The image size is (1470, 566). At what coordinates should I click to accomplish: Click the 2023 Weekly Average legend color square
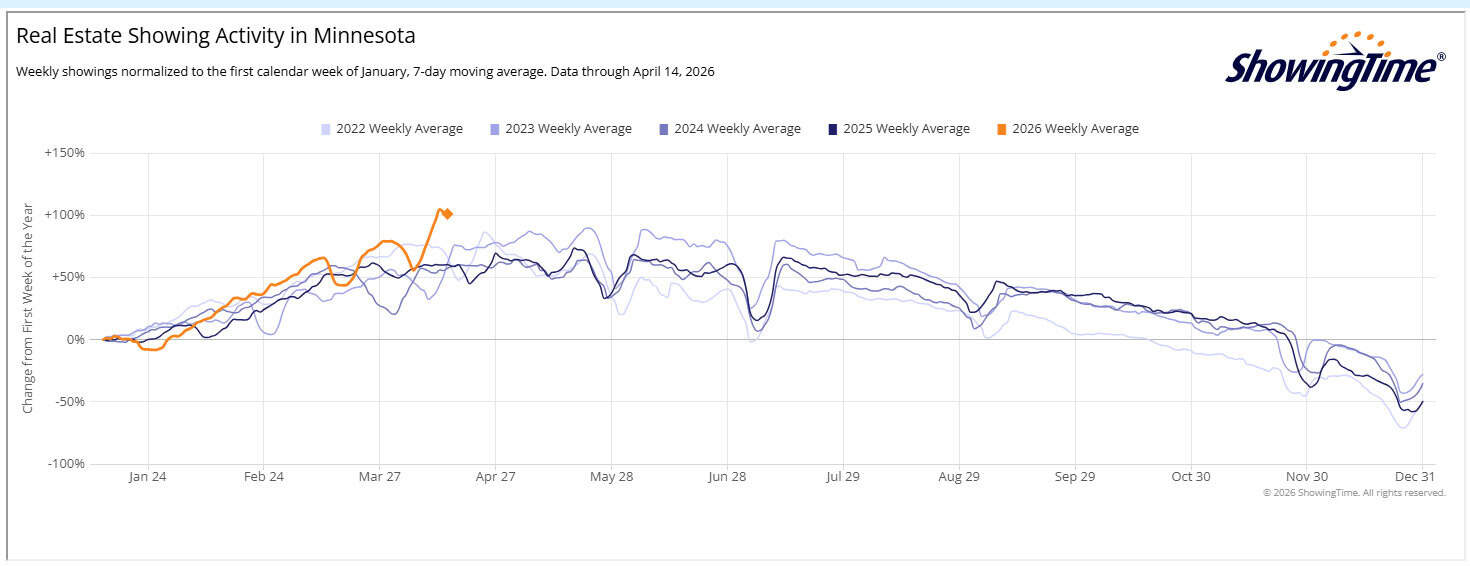494,129
